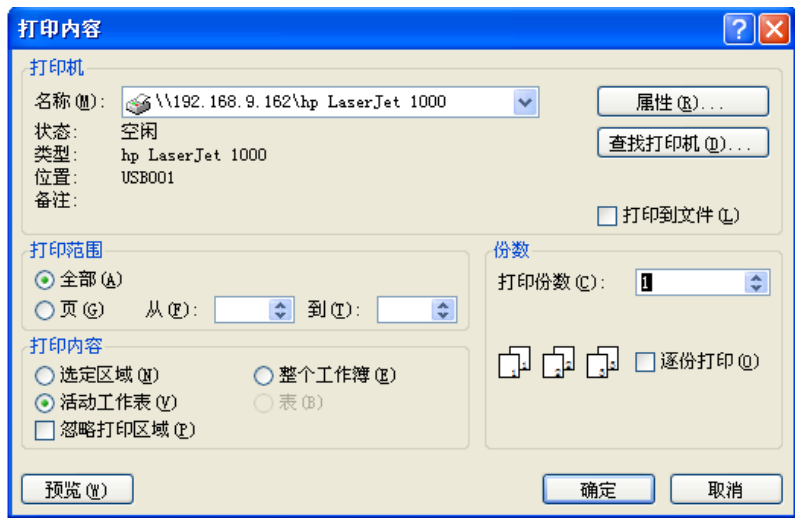Select 页(G) print range radio
The image size is (801, 525).
click(x=44, y=310)
